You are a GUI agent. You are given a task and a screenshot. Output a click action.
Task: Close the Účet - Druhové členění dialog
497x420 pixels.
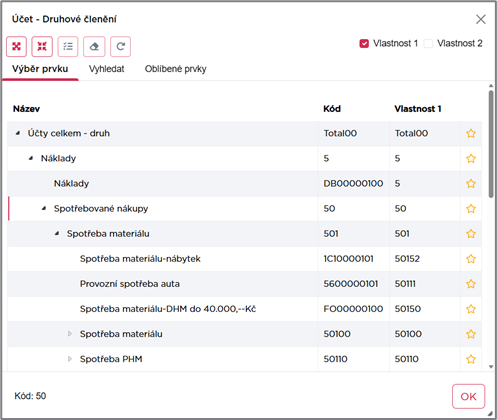coord(481,19)
